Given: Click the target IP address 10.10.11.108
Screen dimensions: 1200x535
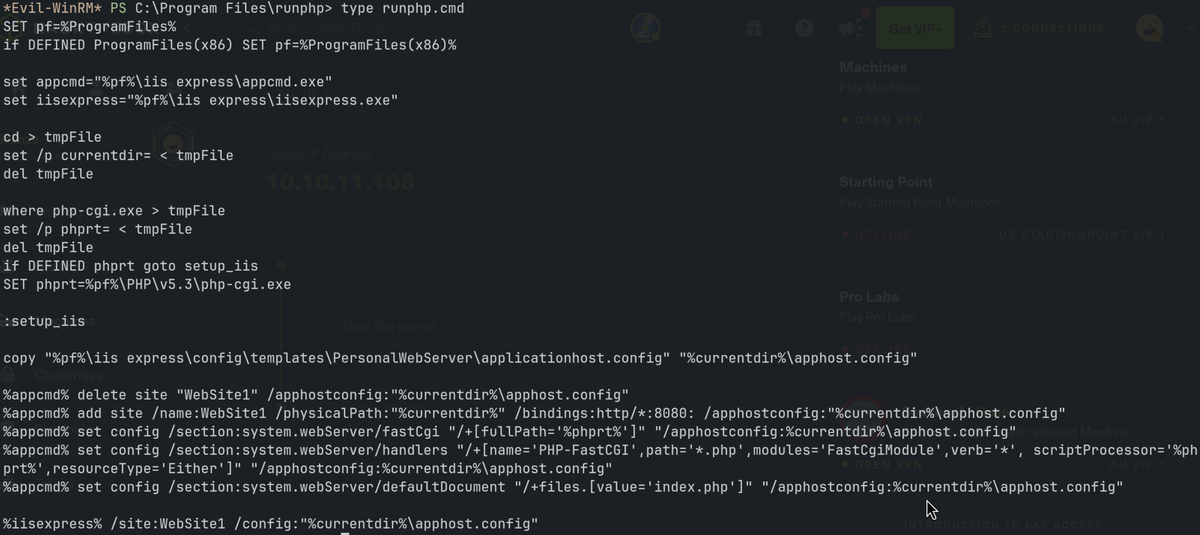Looking at the screenshot, I should [x=340, y=183].
